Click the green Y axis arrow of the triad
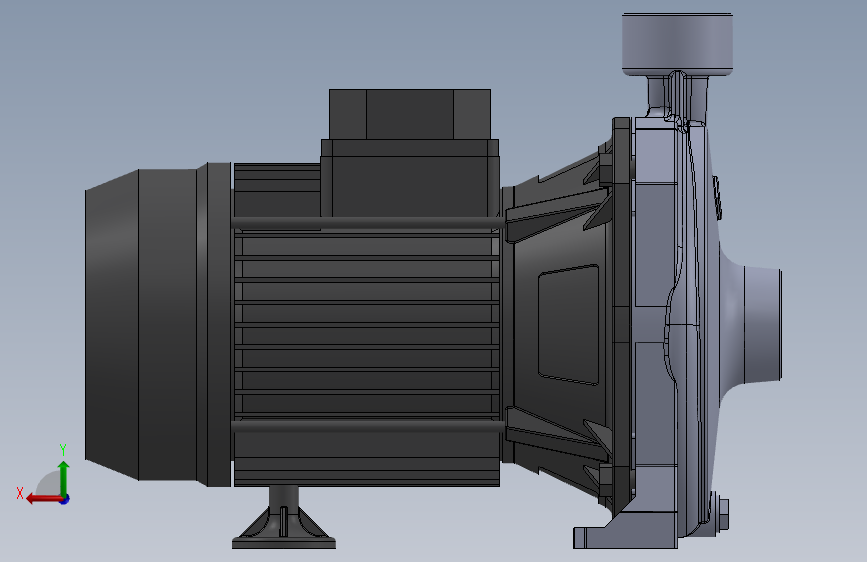The image size is (867, 562). click(x=64, y=478)
